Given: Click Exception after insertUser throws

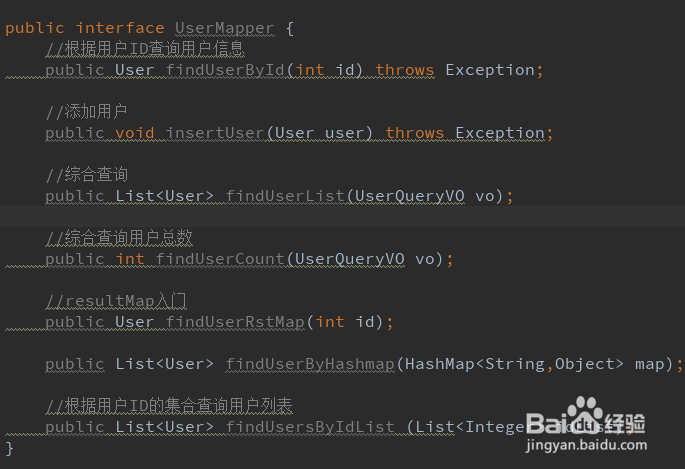Looking at the screenshot, I should pos(500,133).
